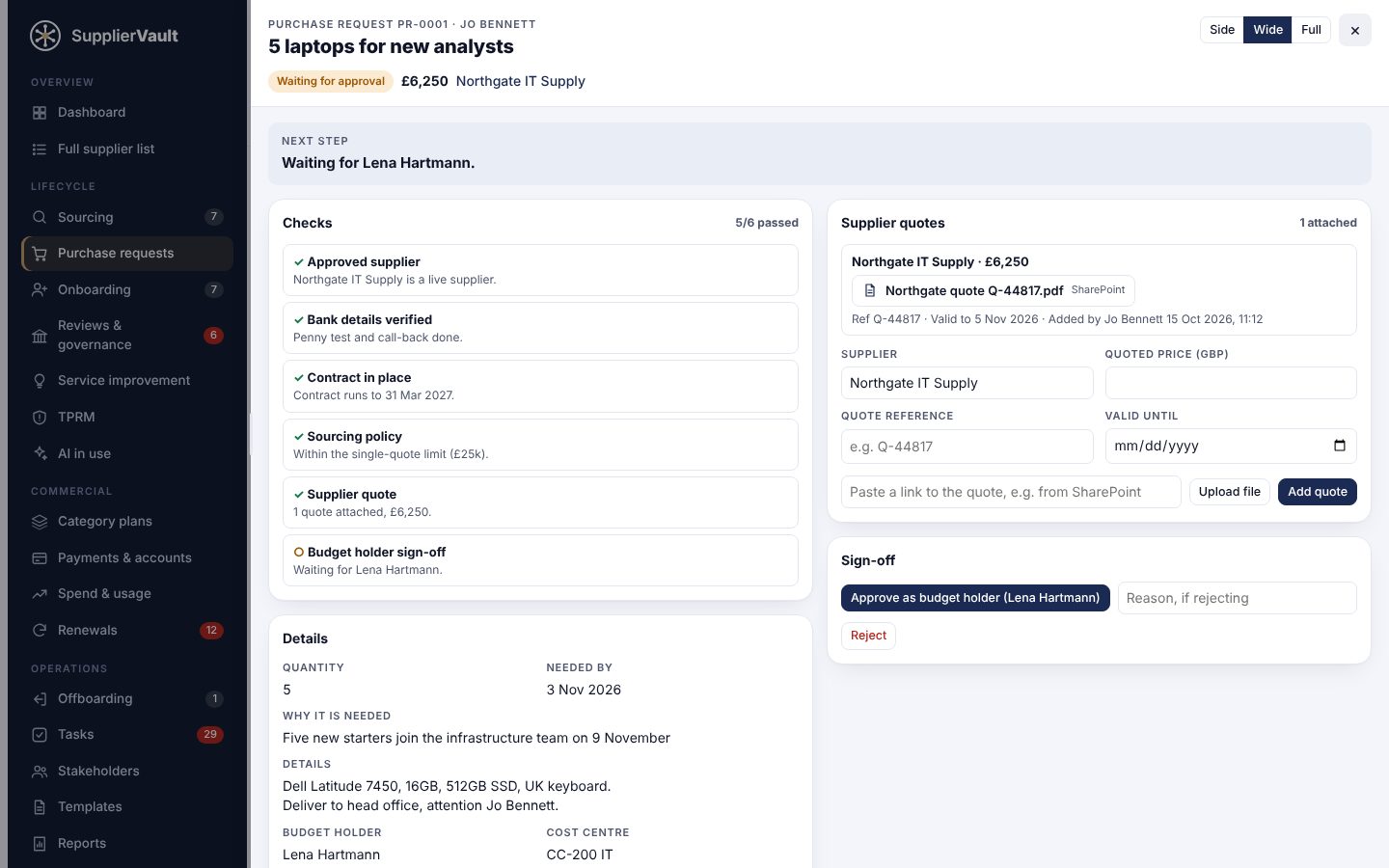
Task: Reject the purchase request
Action: coord(868,636)
